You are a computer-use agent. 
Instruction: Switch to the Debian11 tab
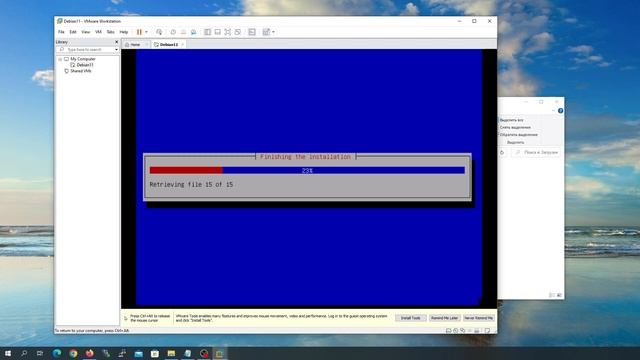(169, 44)
